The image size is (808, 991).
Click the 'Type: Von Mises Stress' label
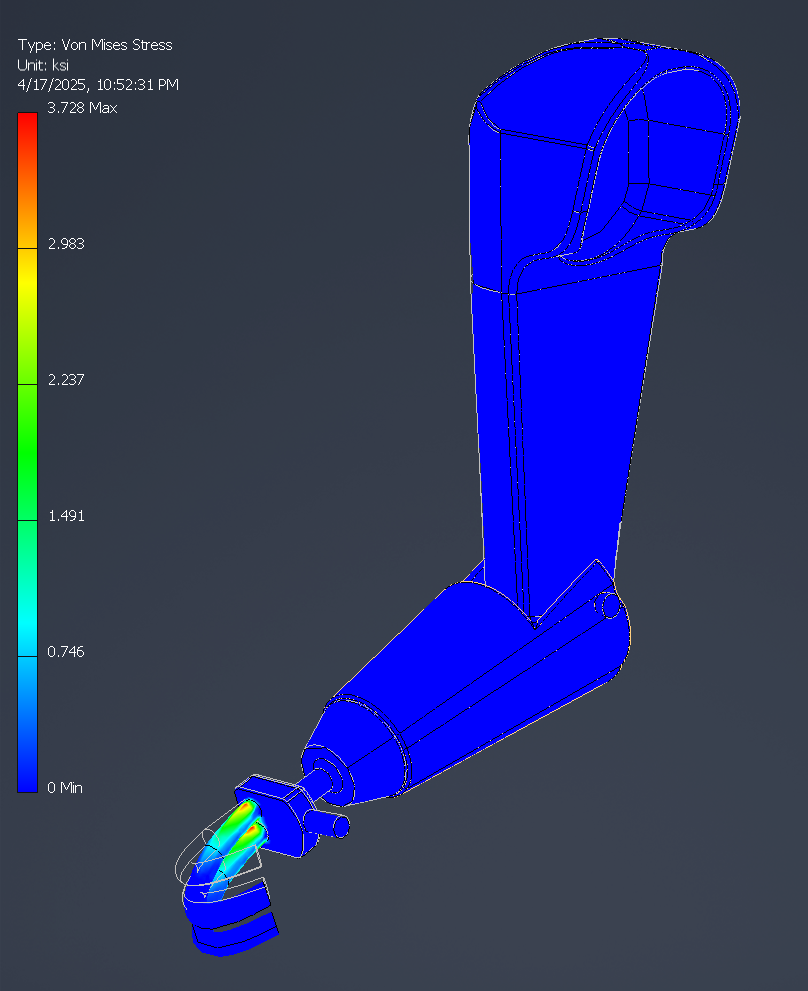click(x=95, y=45)
